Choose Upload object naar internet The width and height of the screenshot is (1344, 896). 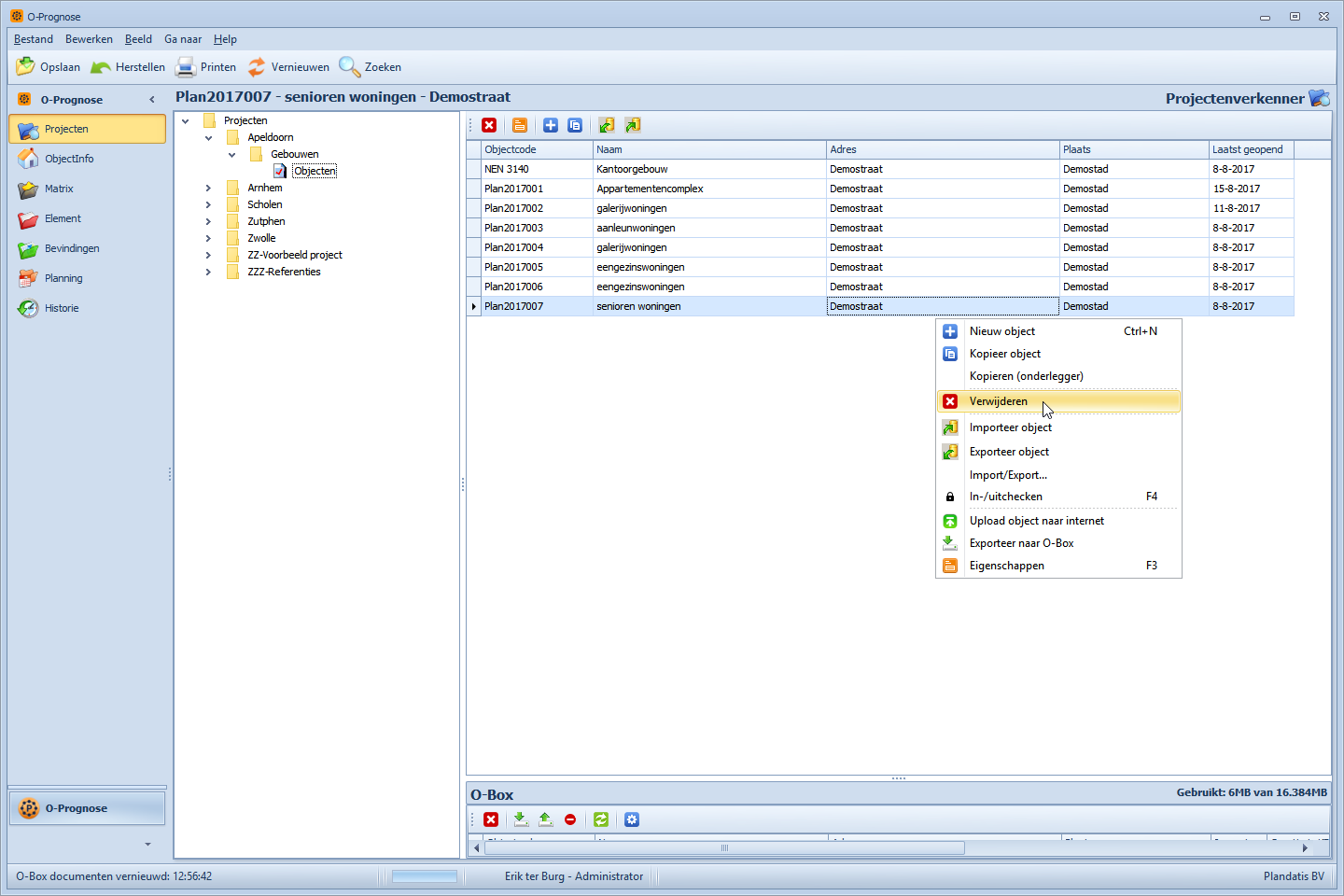[1058, 521]
